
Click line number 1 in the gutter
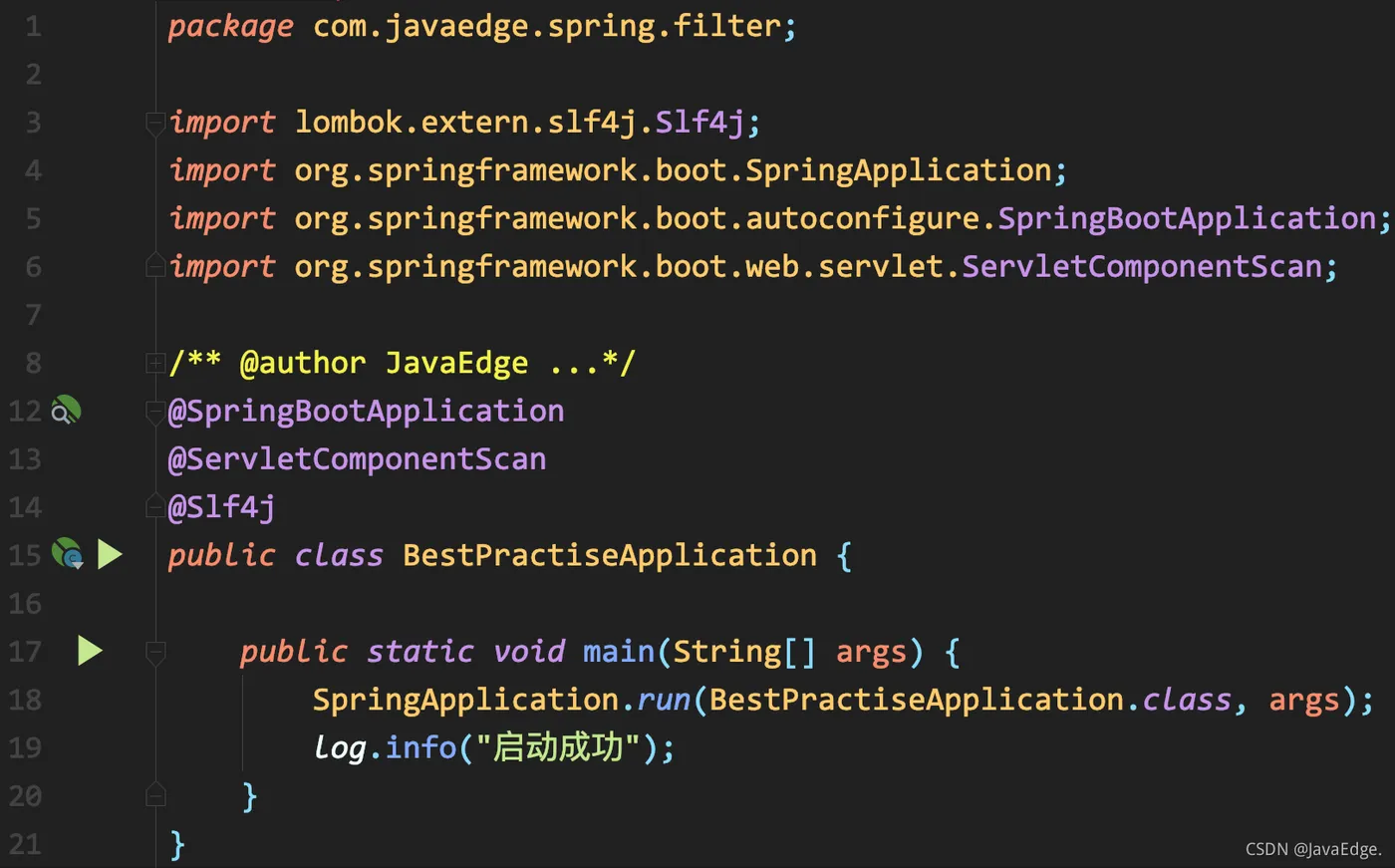[33, 27]
